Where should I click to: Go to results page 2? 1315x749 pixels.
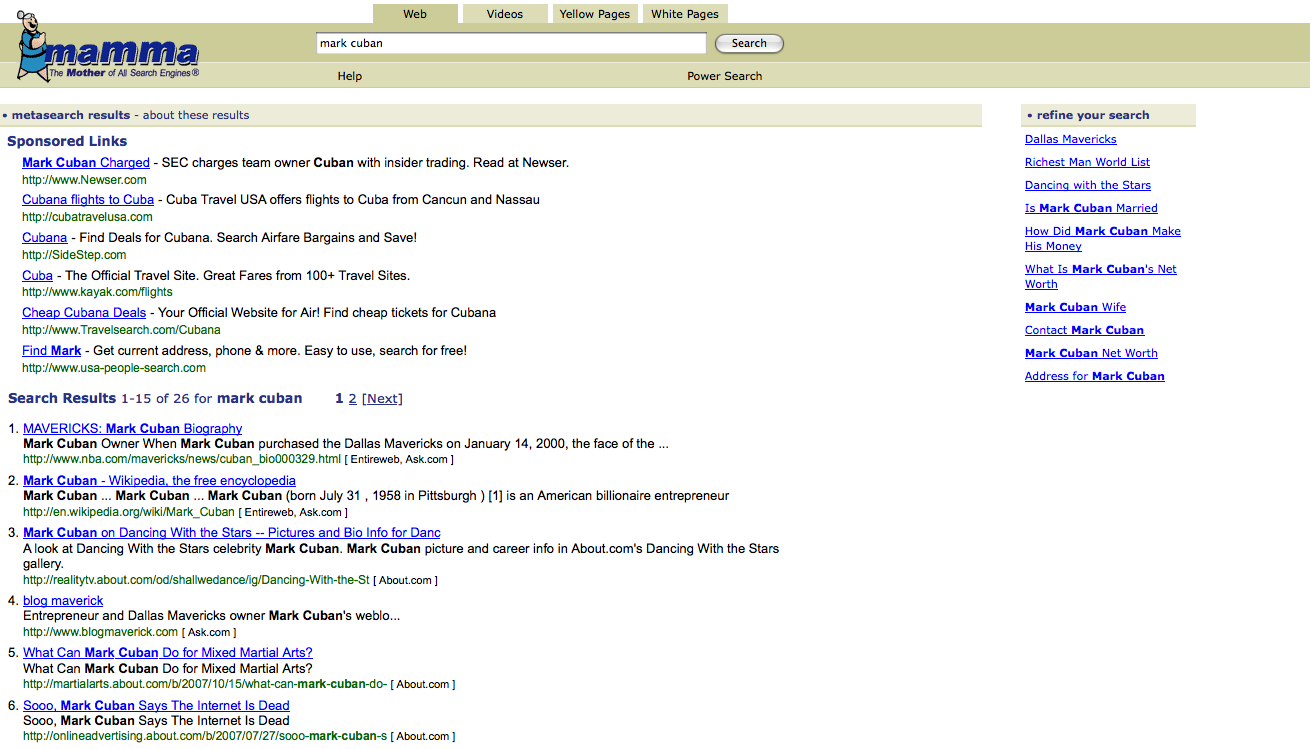(352, 399)
